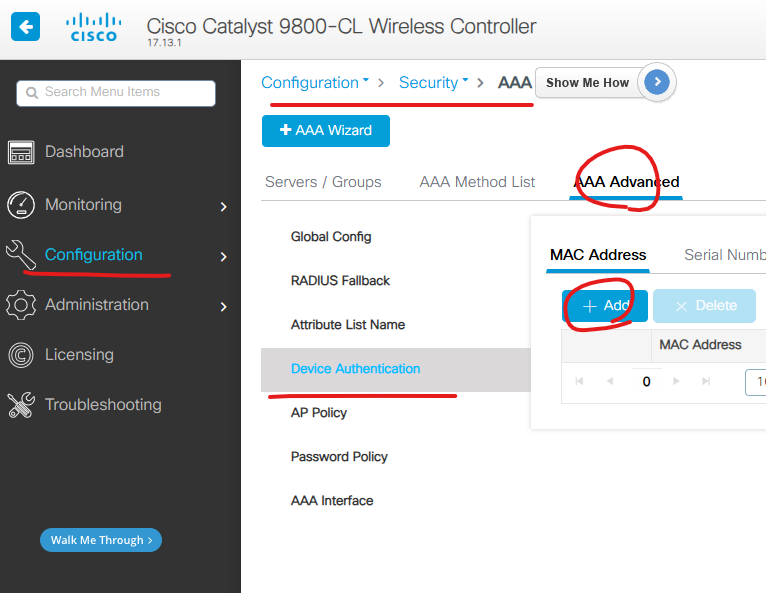766x593 pixels.
Task: Switch to the Serial Number tab
Action: (724, 255)
